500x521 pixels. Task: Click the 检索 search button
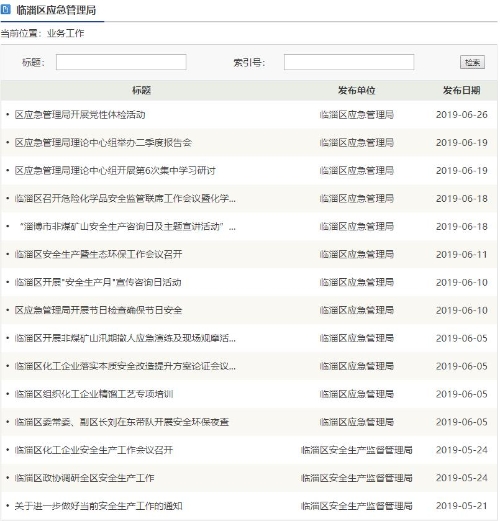472,62
